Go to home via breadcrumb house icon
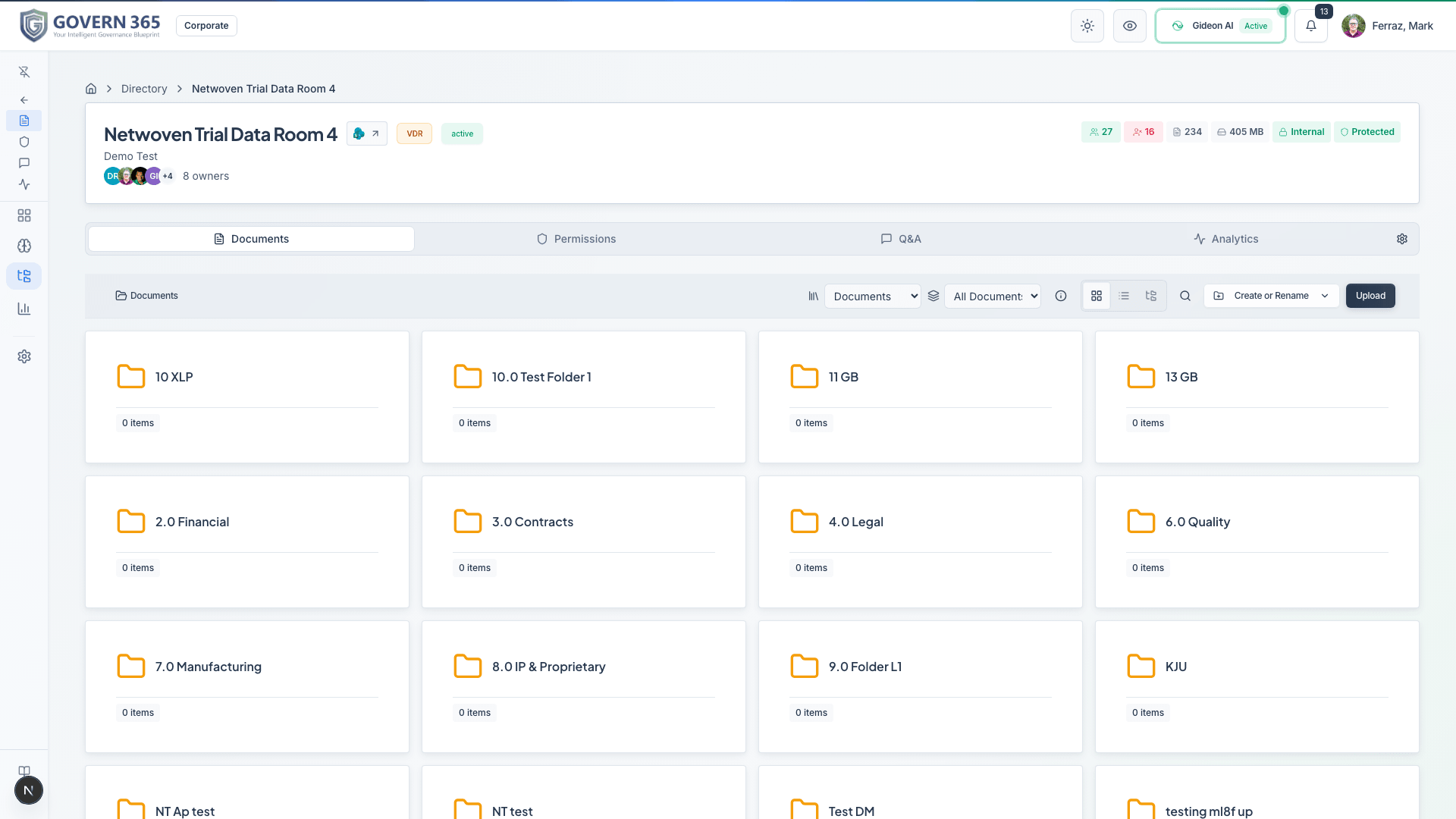Viewport: 1456px width, 819px height. coord(91,89)
